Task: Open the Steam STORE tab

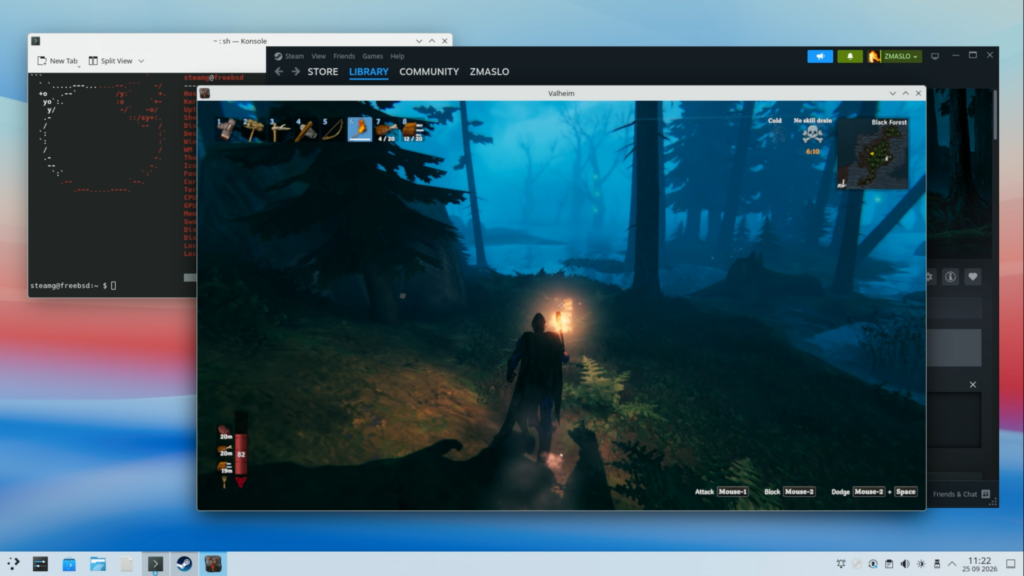Action: click(323, 72)
